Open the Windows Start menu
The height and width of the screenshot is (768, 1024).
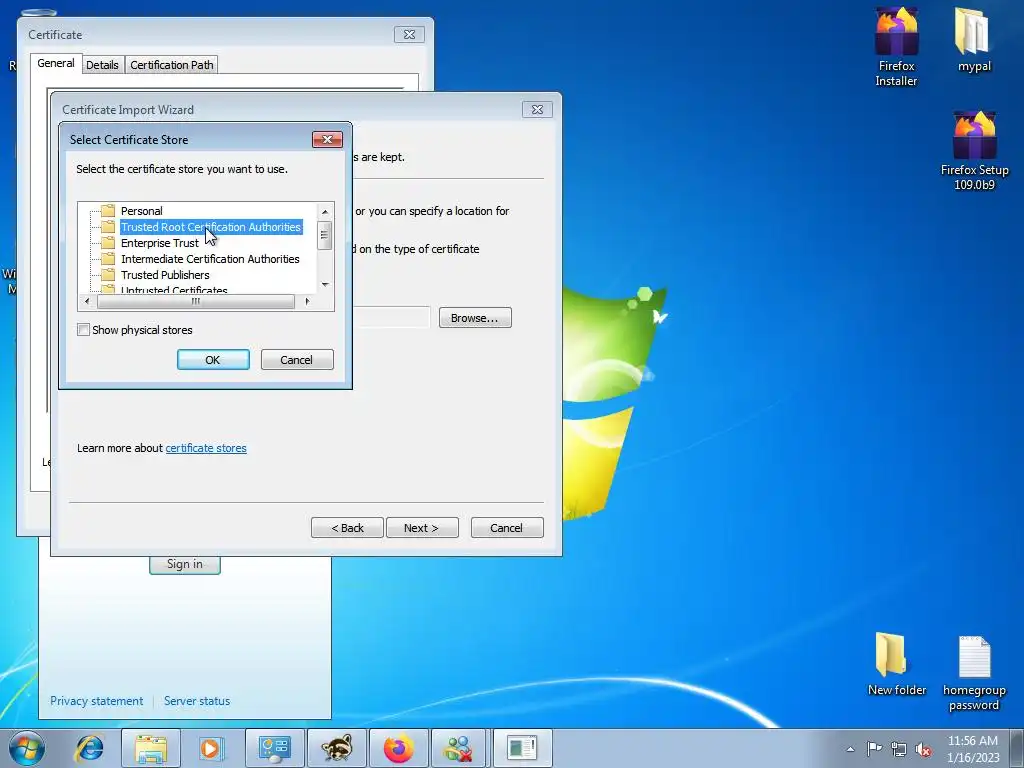tap(26, 748)
